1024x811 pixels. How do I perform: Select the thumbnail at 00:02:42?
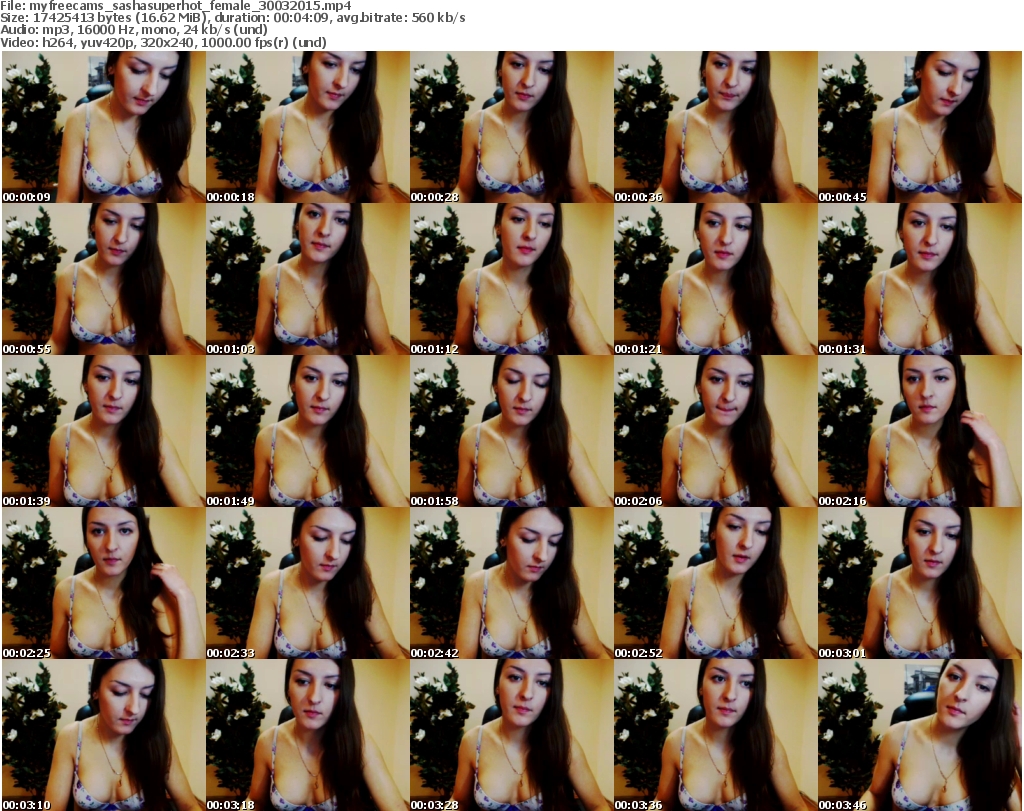pos(511,583)
